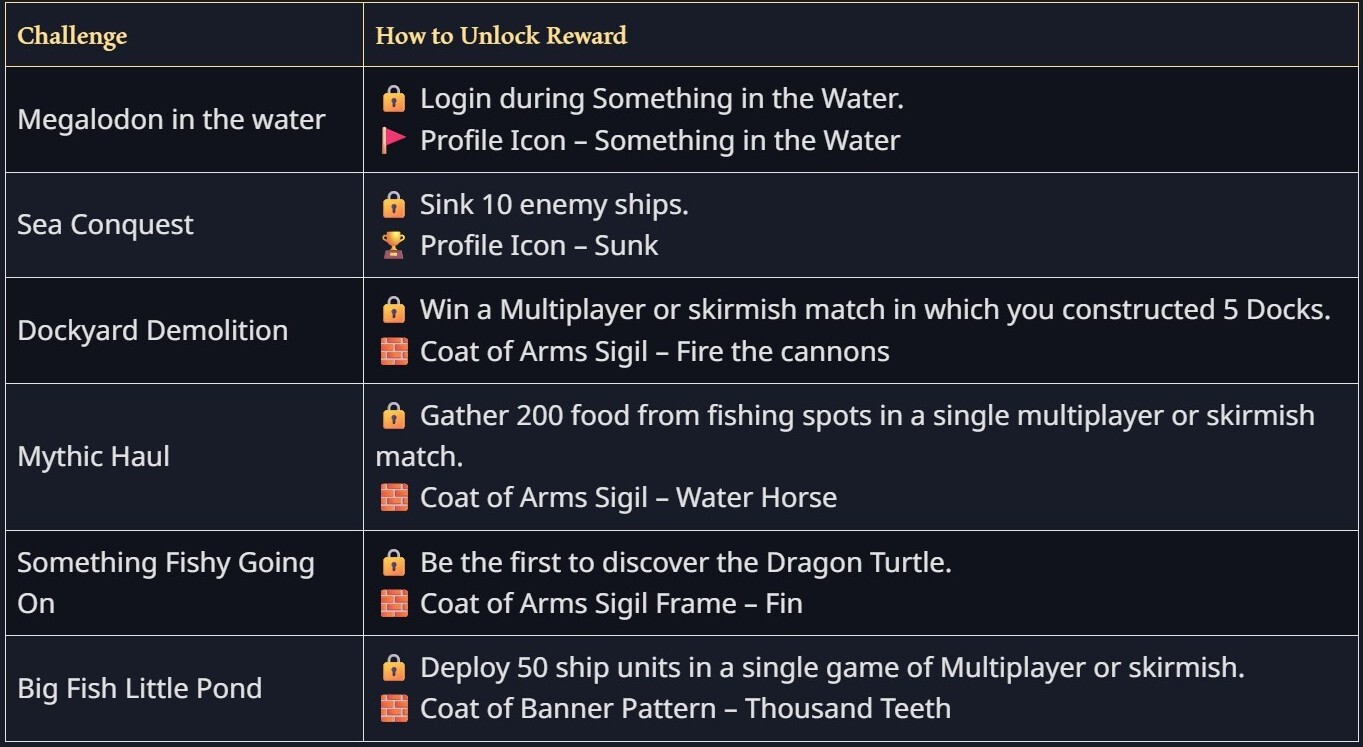
Task: Click lock icon beside 'Be the first to discover'
Action: (x=394, y=563)
